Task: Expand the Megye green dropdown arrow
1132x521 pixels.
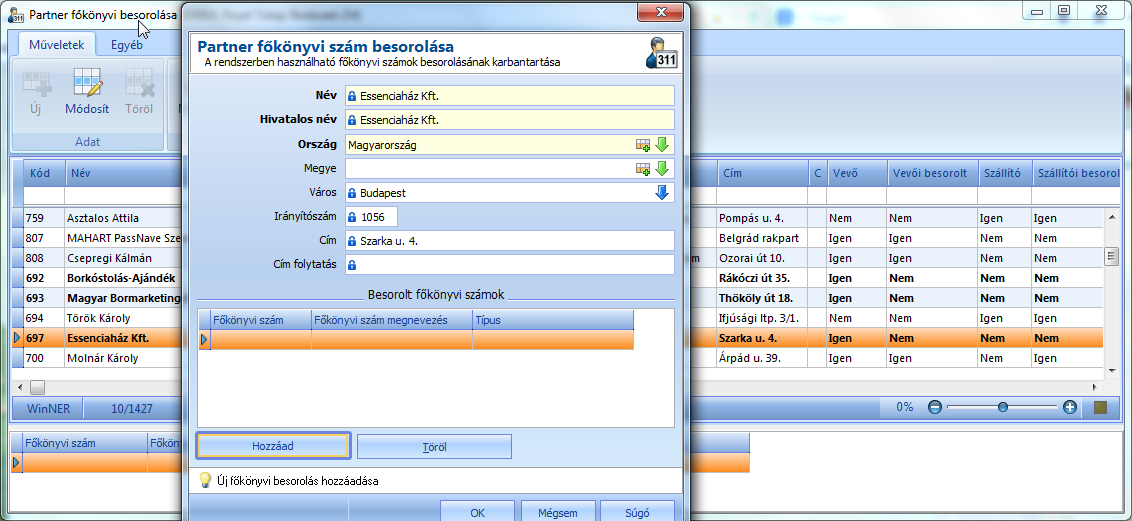Action: [x=662, y=169]
